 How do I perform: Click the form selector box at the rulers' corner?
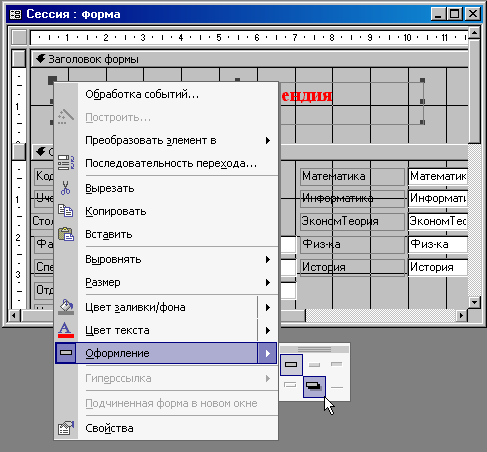(x=19, y=37)
